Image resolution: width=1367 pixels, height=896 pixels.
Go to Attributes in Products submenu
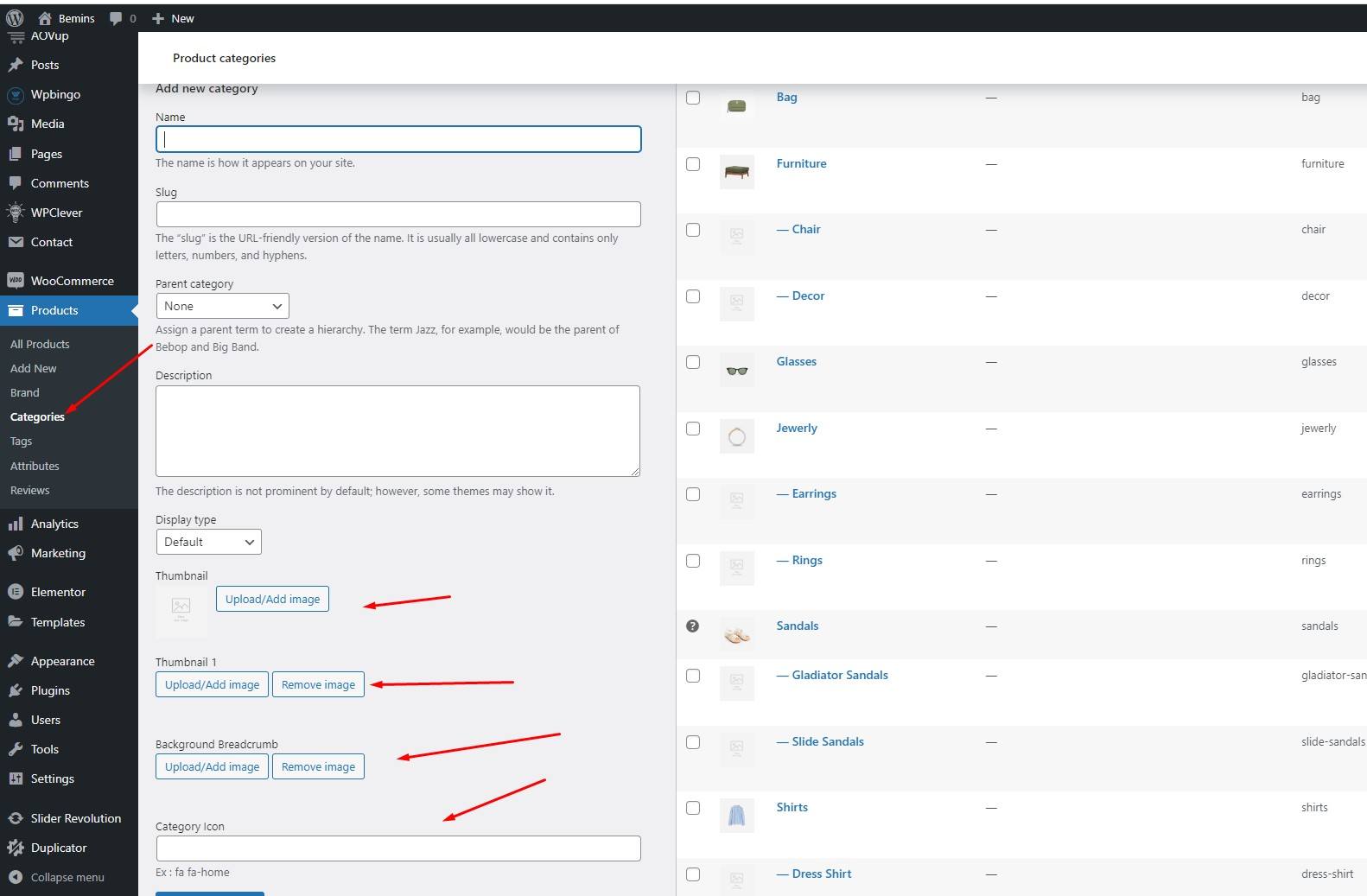pyautogui.click(x=35, y=466)
